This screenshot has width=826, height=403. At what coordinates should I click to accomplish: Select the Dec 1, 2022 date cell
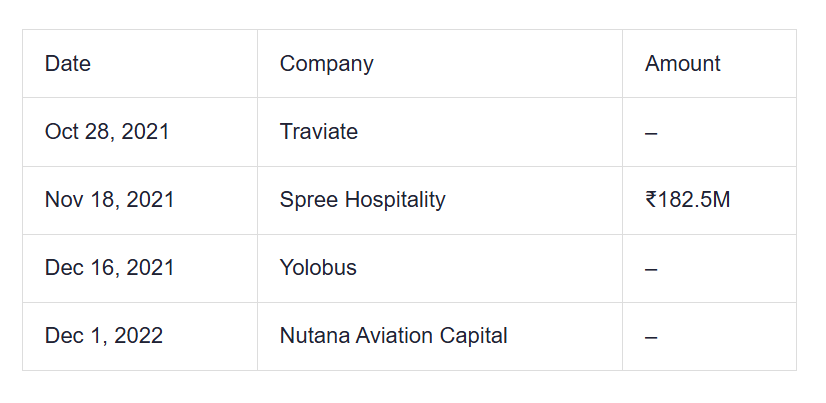[x=103, y=336]
